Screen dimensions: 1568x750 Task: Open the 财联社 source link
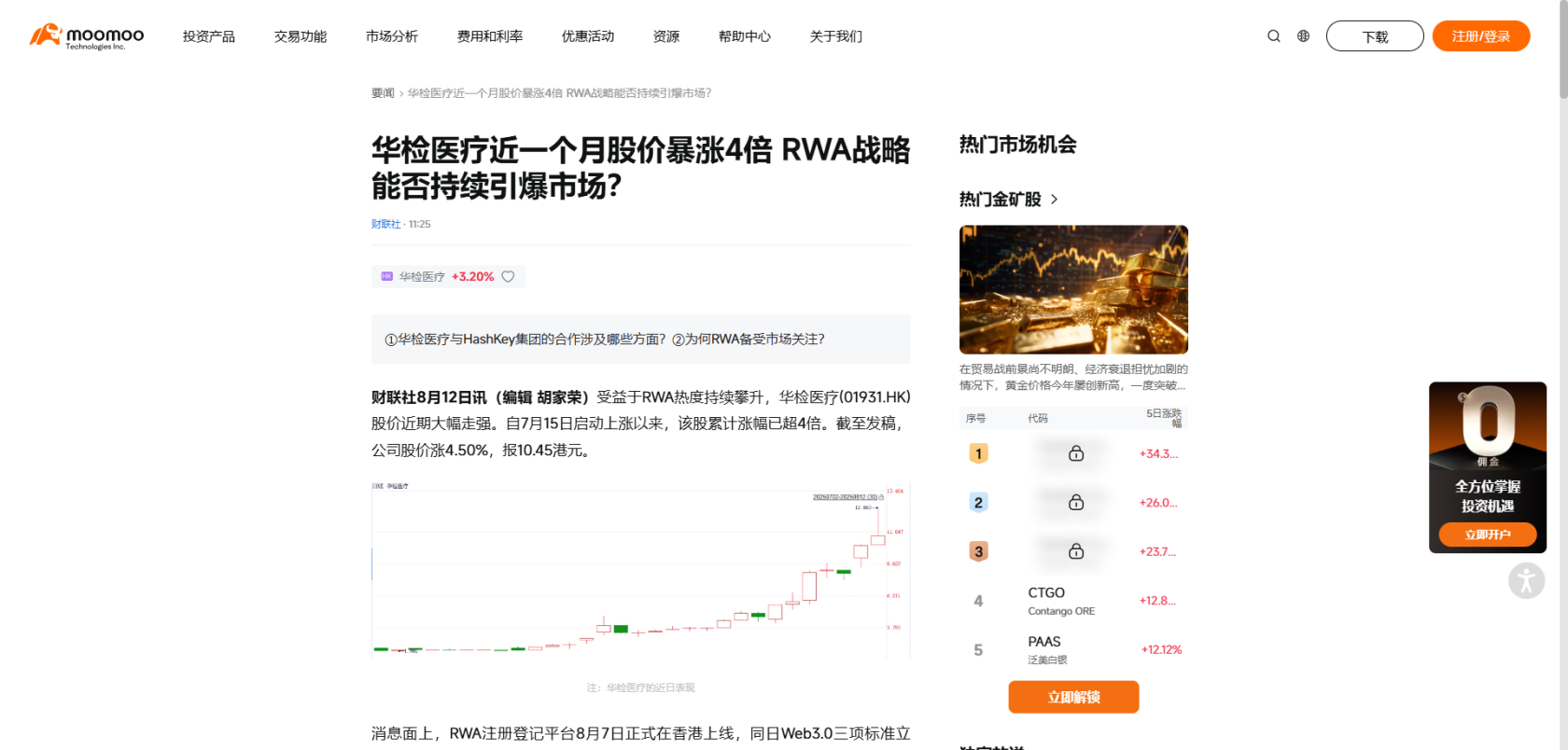[385, 224]
